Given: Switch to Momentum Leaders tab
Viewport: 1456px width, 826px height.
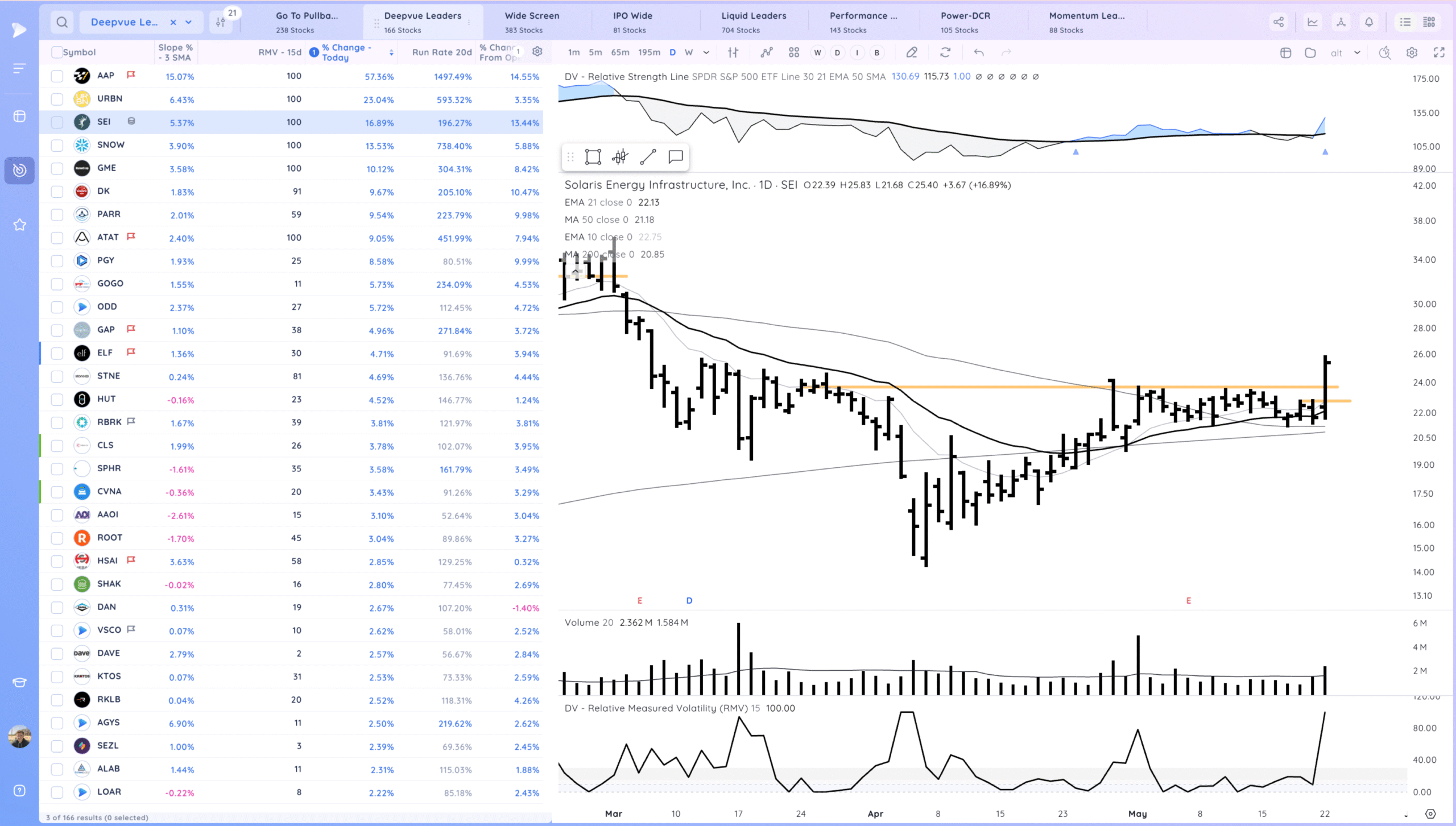Looking at the screenshot, I should pos(1086,22).
